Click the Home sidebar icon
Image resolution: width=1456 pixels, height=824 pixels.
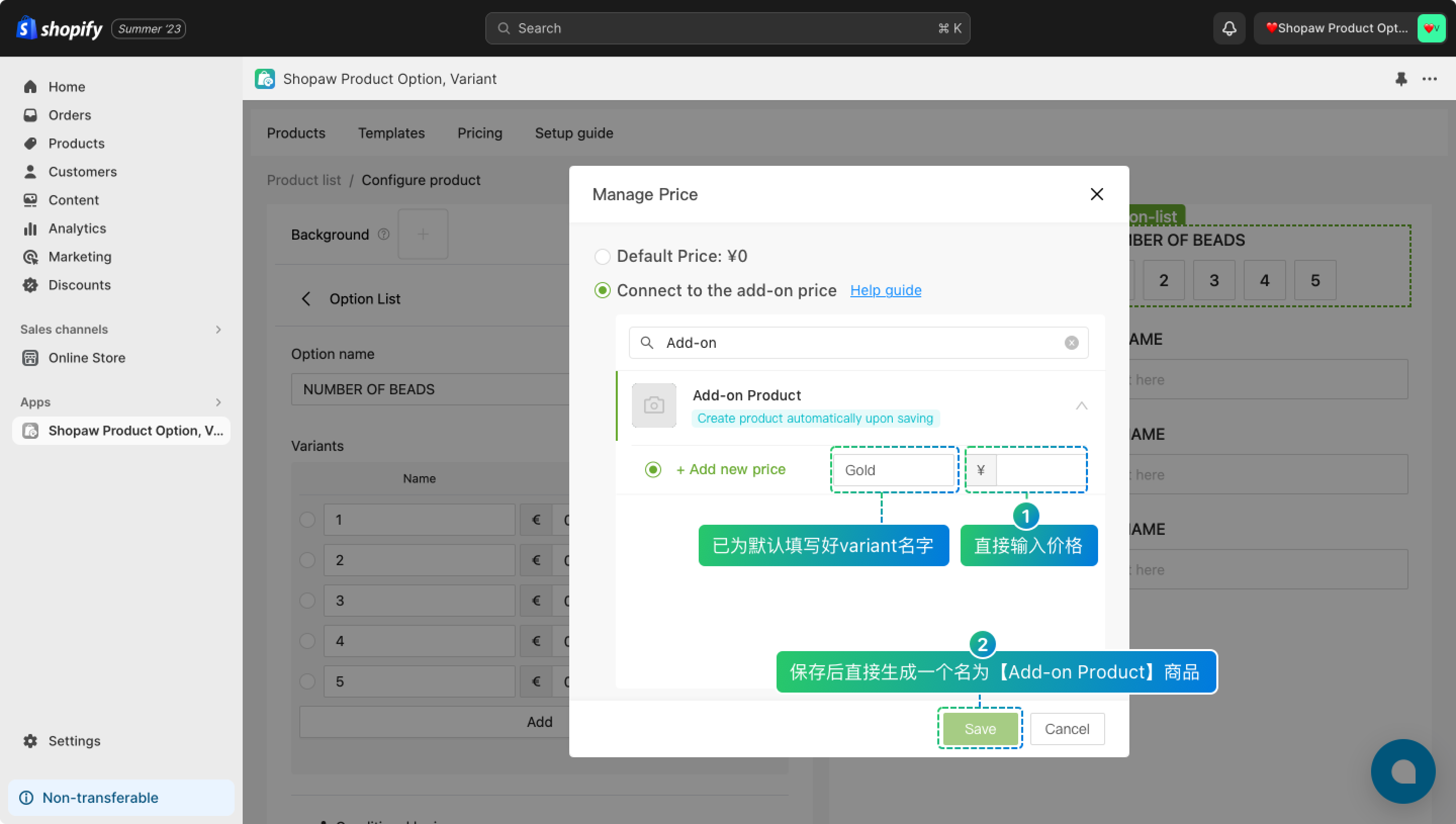pos(30,86)
